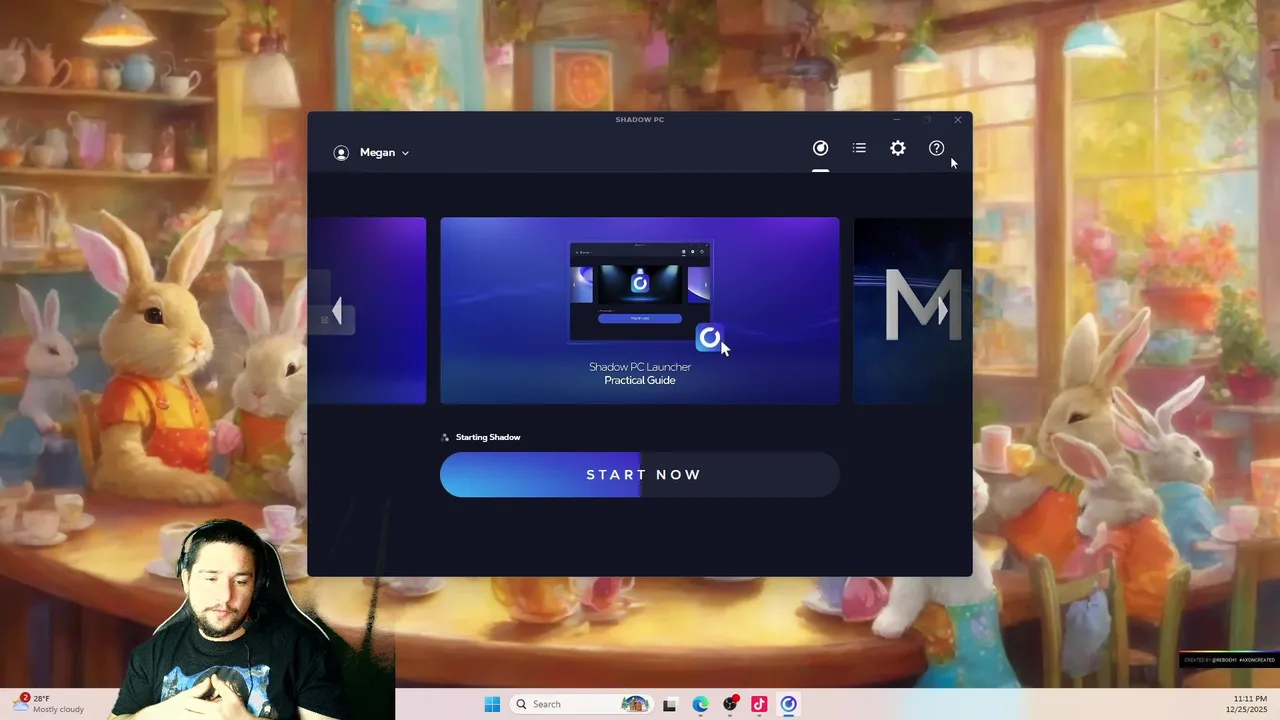Open the Shadow home dashboard icon

coord(820,148)
